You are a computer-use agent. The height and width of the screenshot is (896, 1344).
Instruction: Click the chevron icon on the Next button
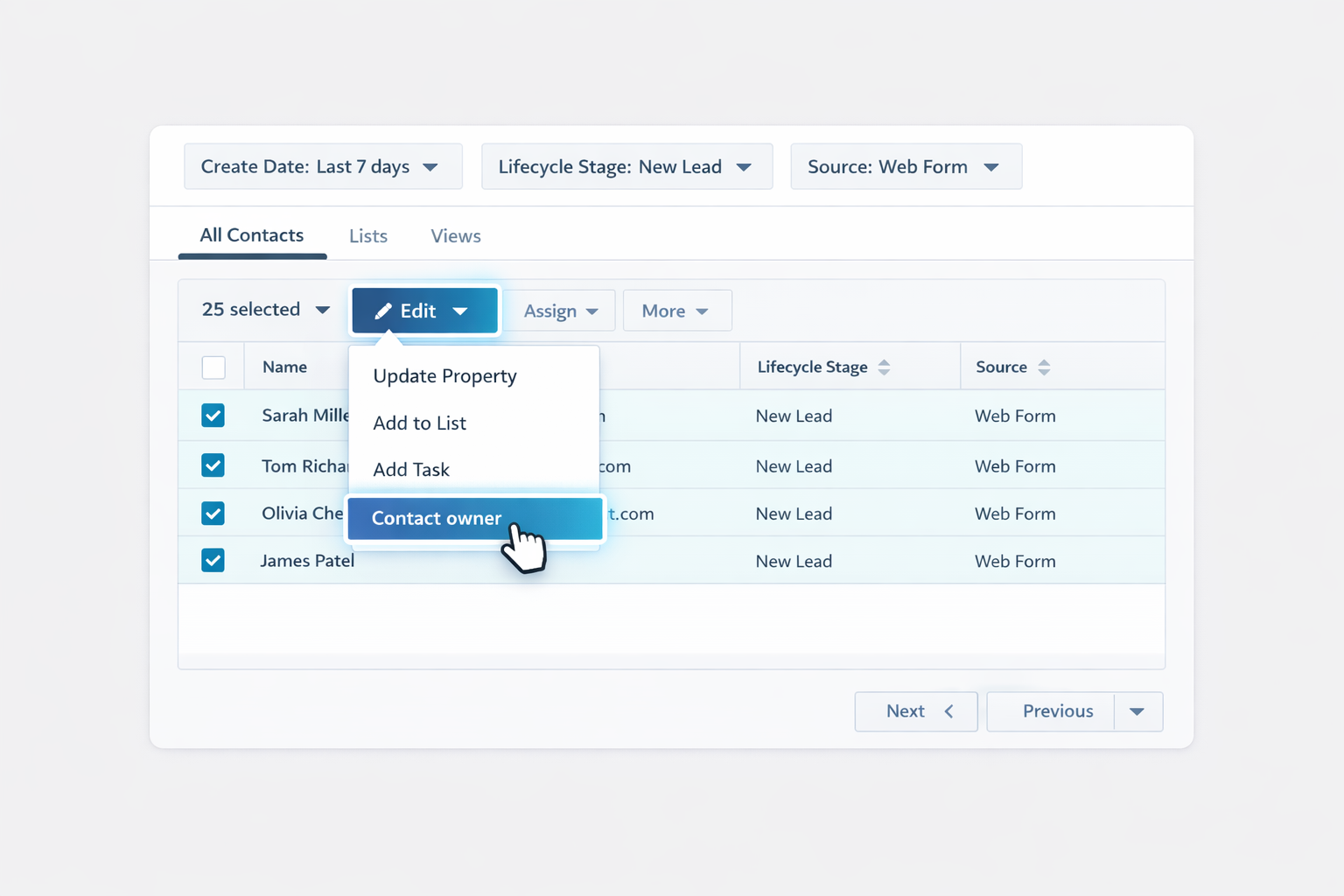tap(948, 711)
